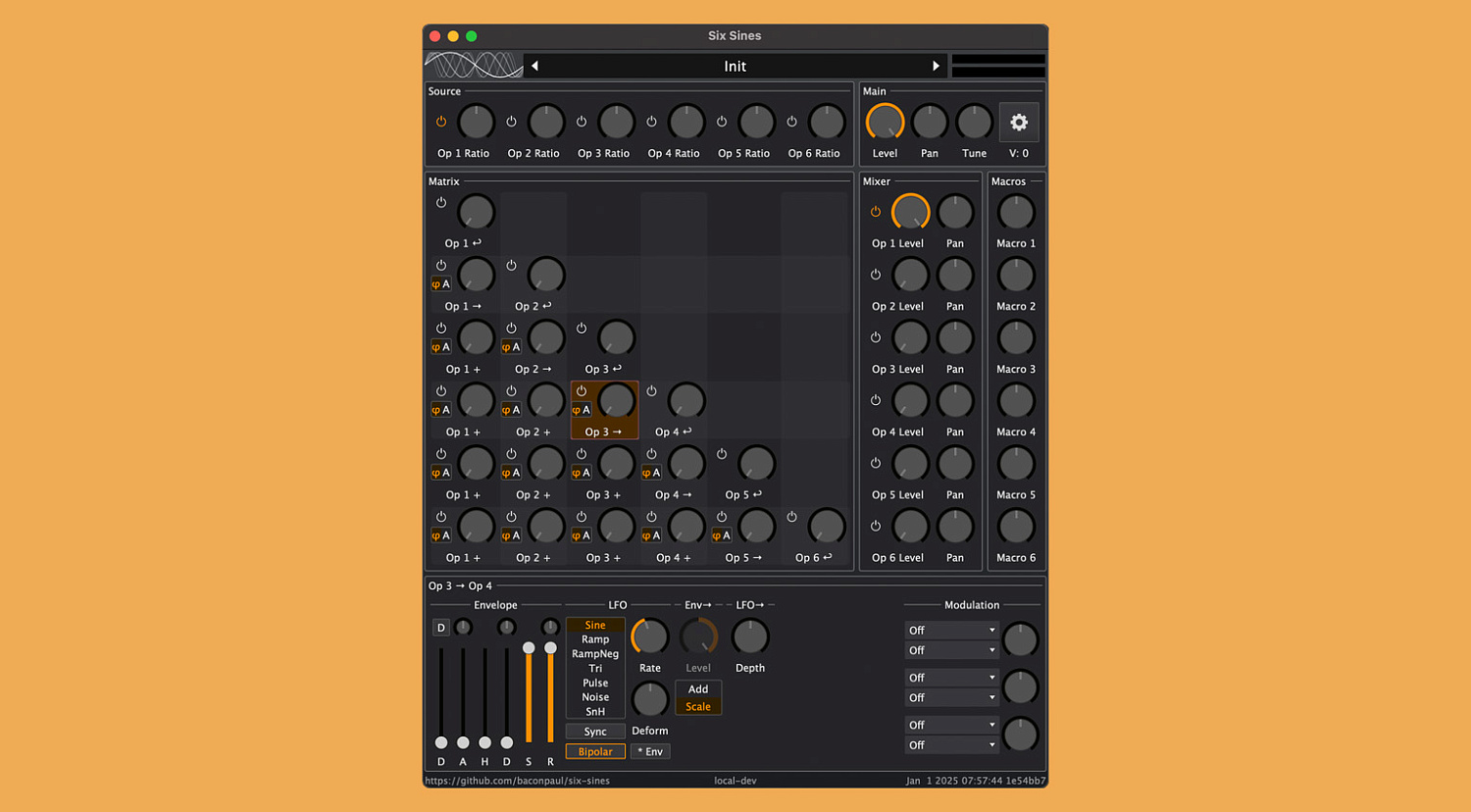This screenshot has width=1471, height=812.
Task: Click the φA button on Op 4 → node
Action: 651,473
